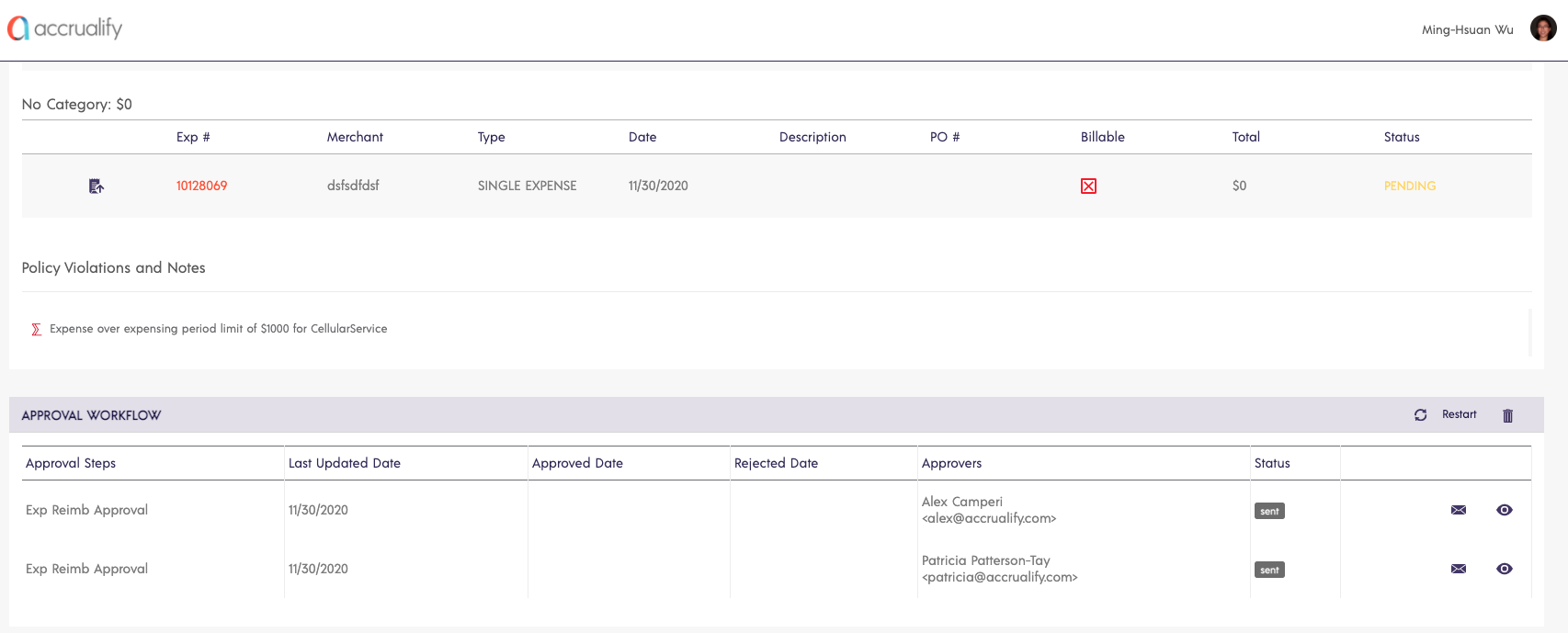Click the Restart workflow refresh icon

click(x=1420, y=415)
